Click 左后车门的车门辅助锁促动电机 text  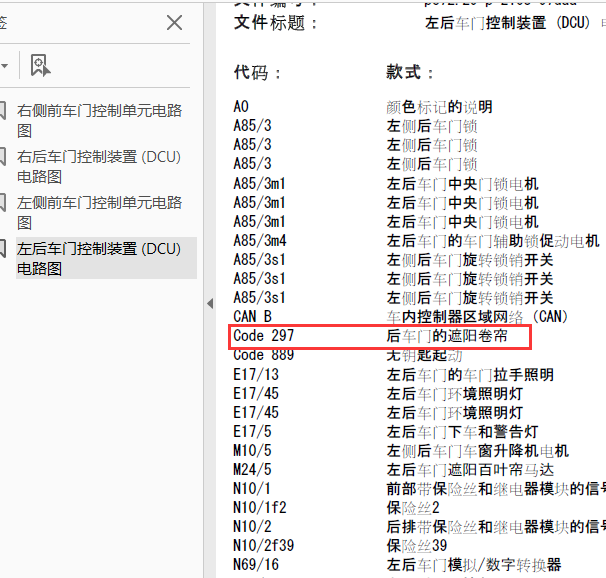493,241
